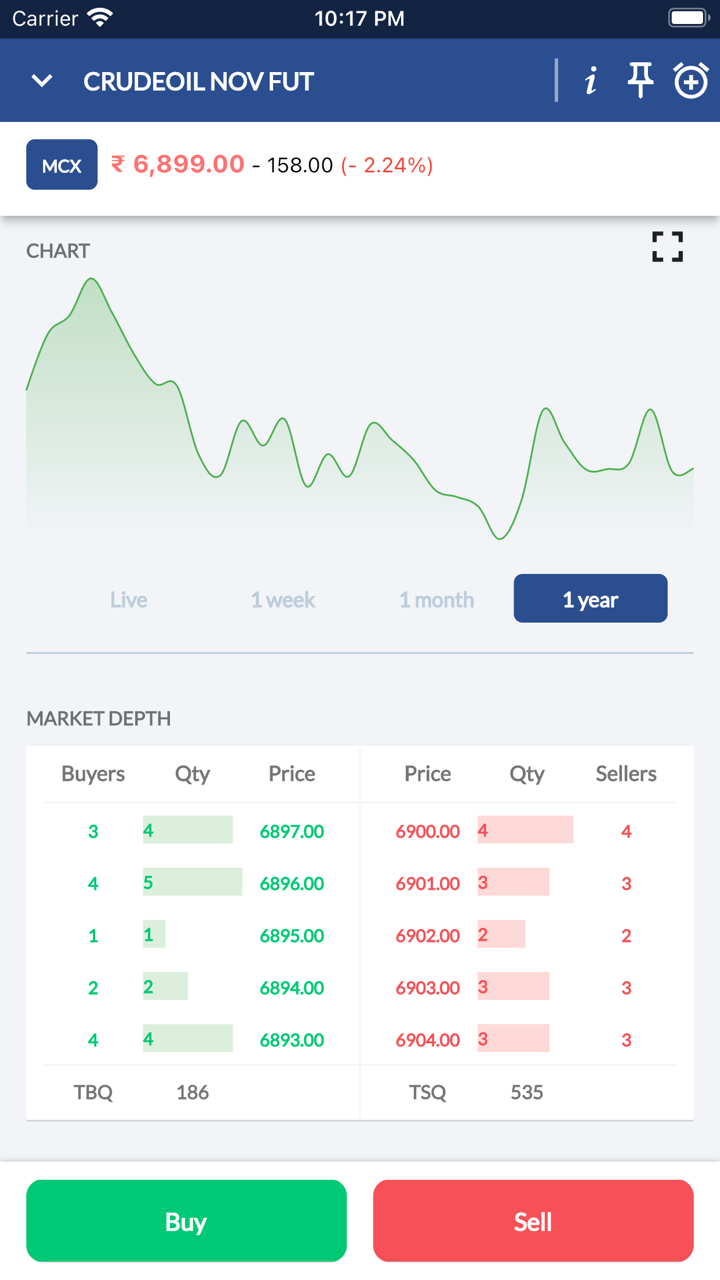Tap the MCX exchange badge
The height and width of the screenshot is (1280, 720).
pos(61,165)
